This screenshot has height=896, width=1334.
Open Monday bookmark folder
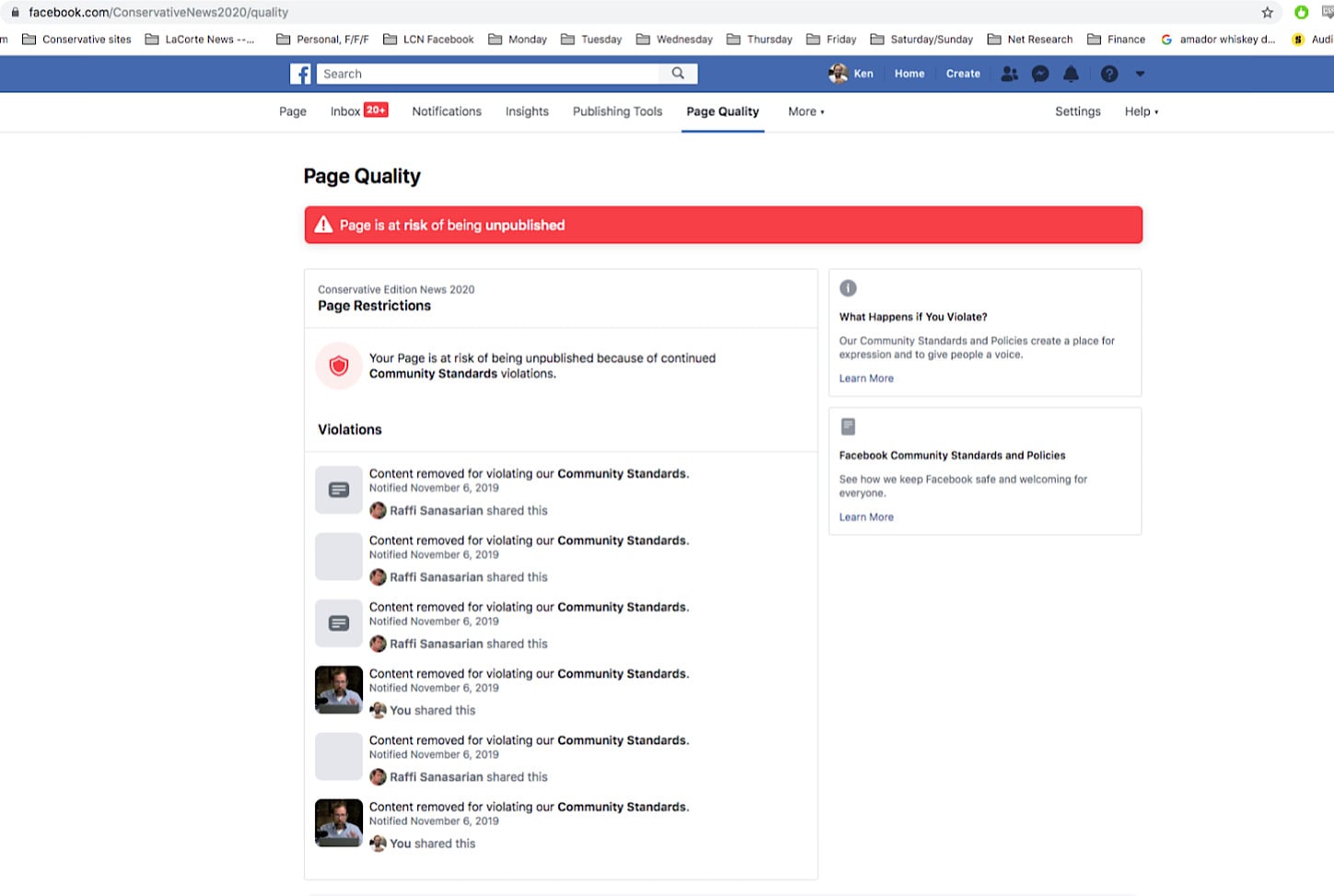(x=517, y=40)
